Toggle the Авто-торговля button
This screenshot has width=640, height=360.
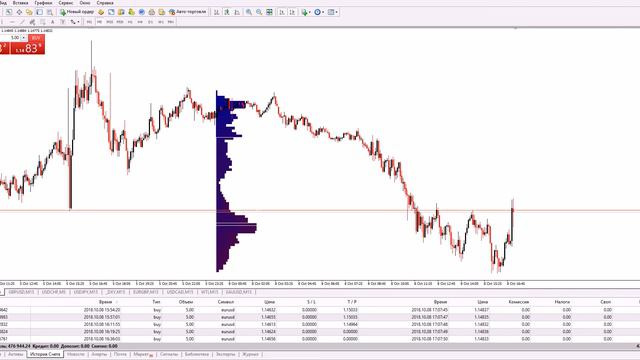(188, 12)
